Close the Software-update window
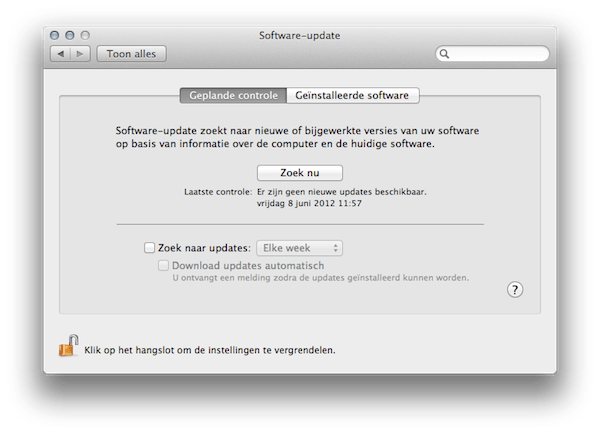 click(55, 36)
